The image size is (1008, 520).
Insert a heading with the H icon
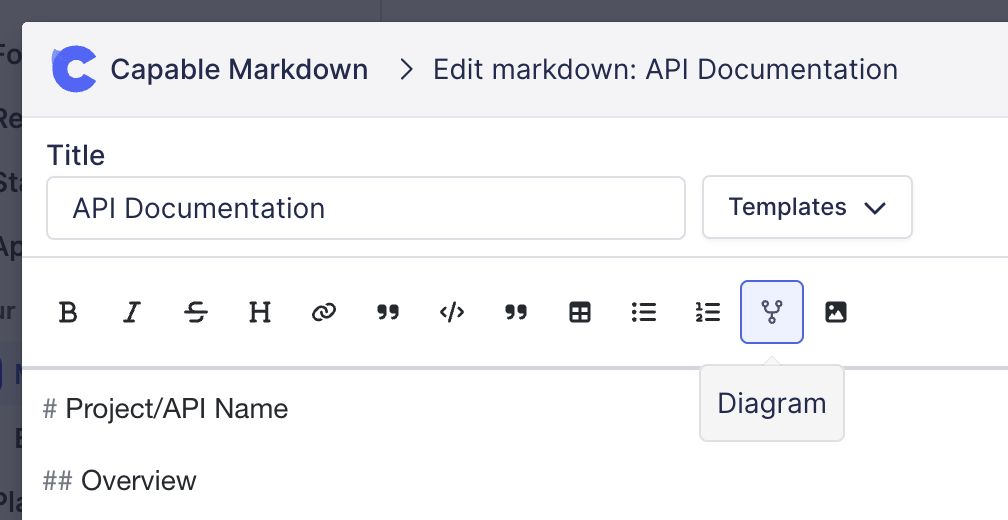coord(260,312)
